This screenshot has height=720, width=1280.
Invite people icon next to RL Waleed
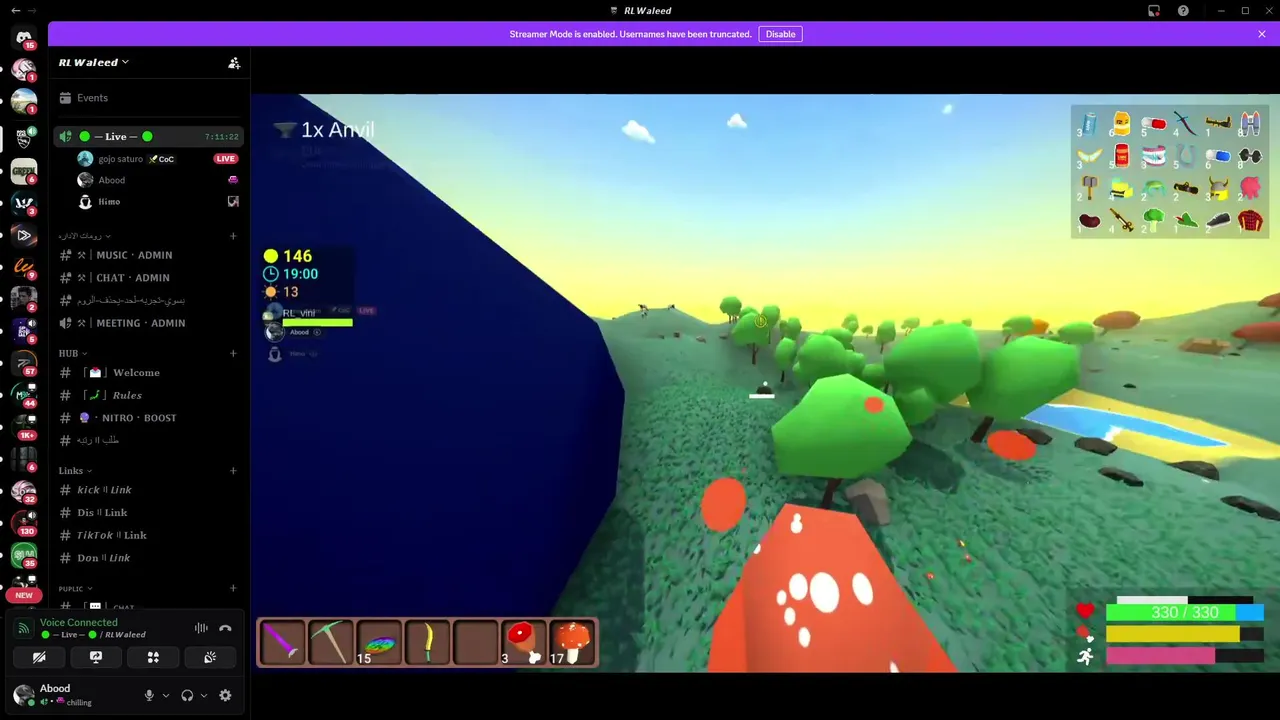click(234, 63)
